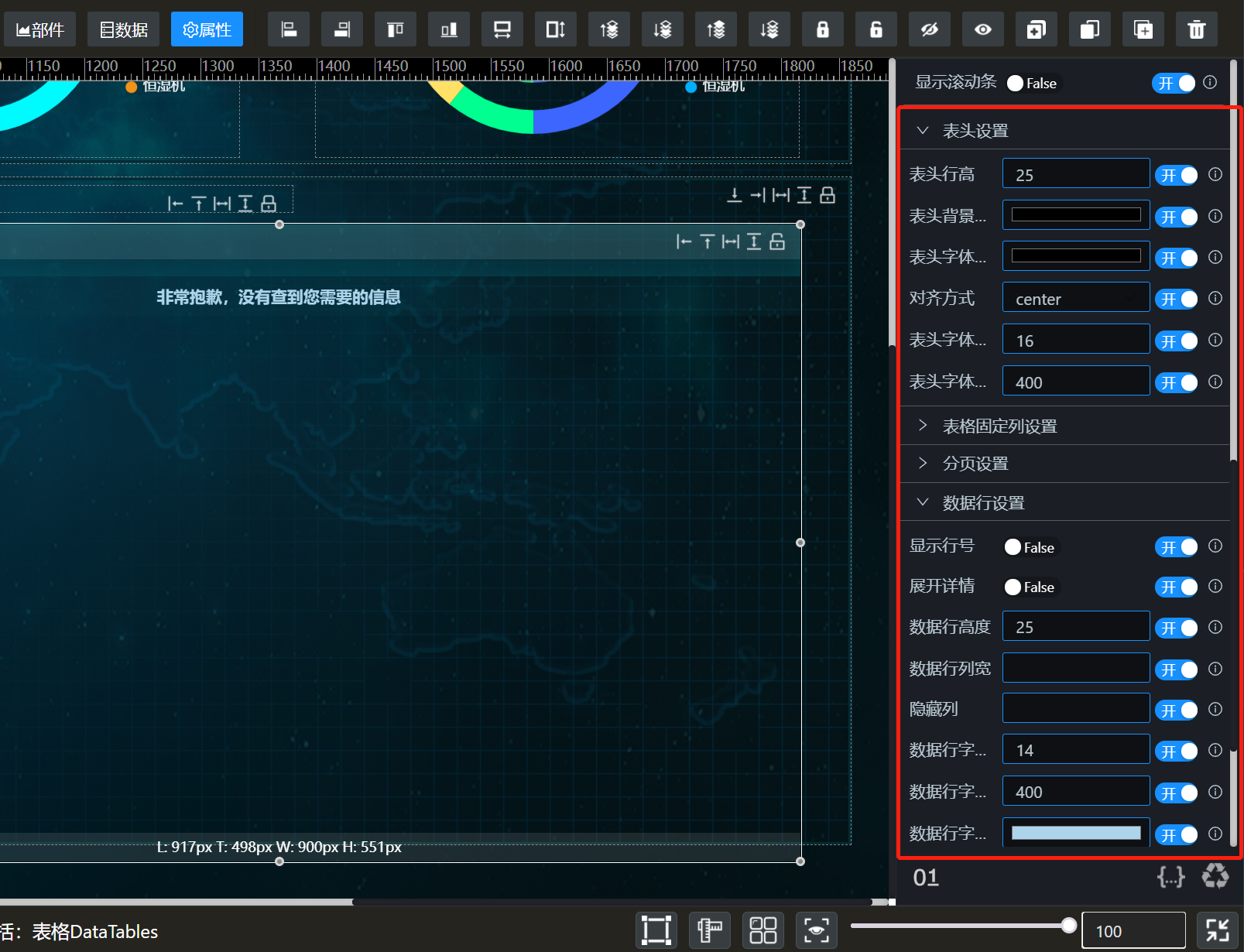Click the align top edges icon

tap(396, 29)
